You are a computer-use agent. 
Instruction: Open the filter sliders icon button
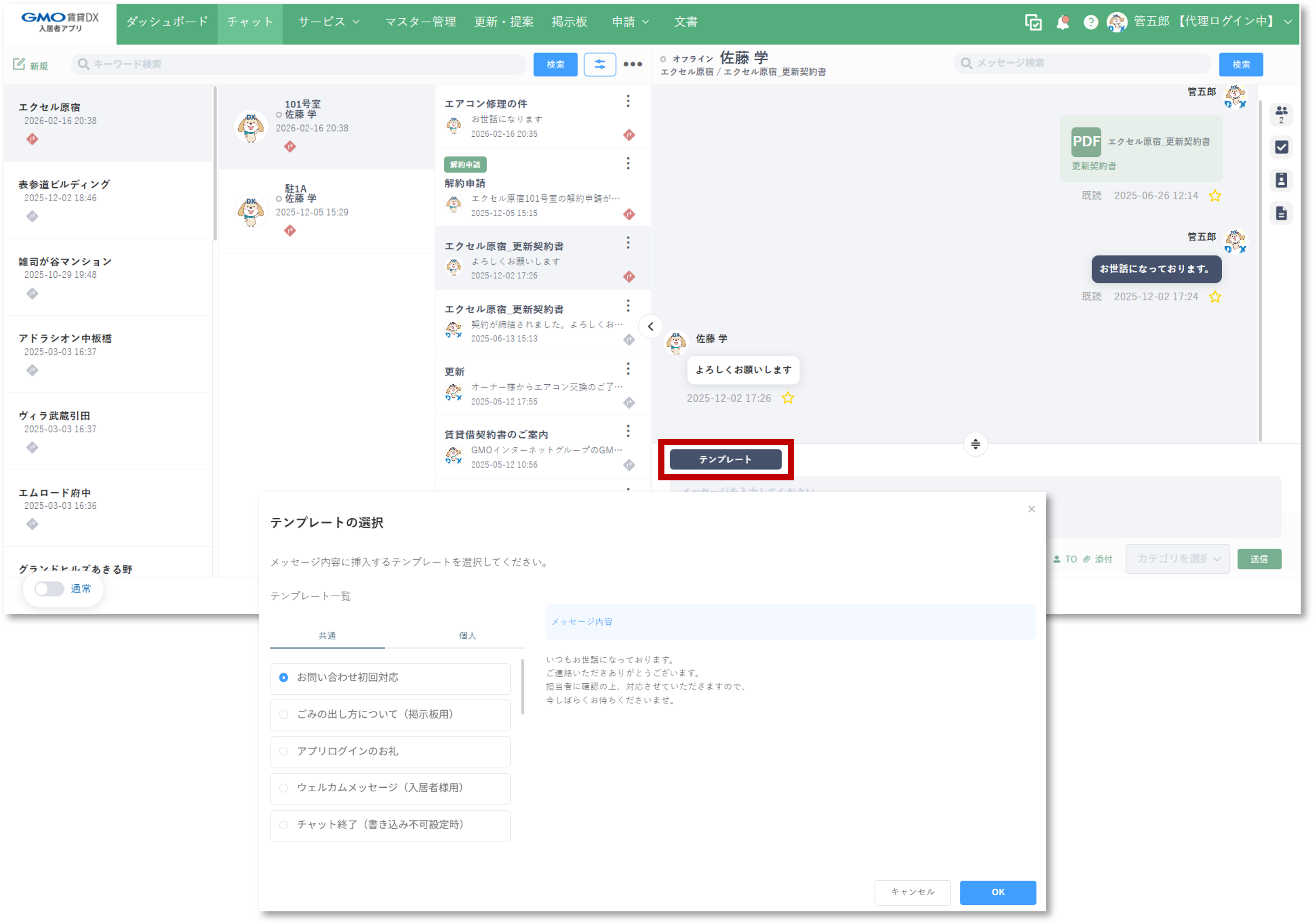coord(600,64)
